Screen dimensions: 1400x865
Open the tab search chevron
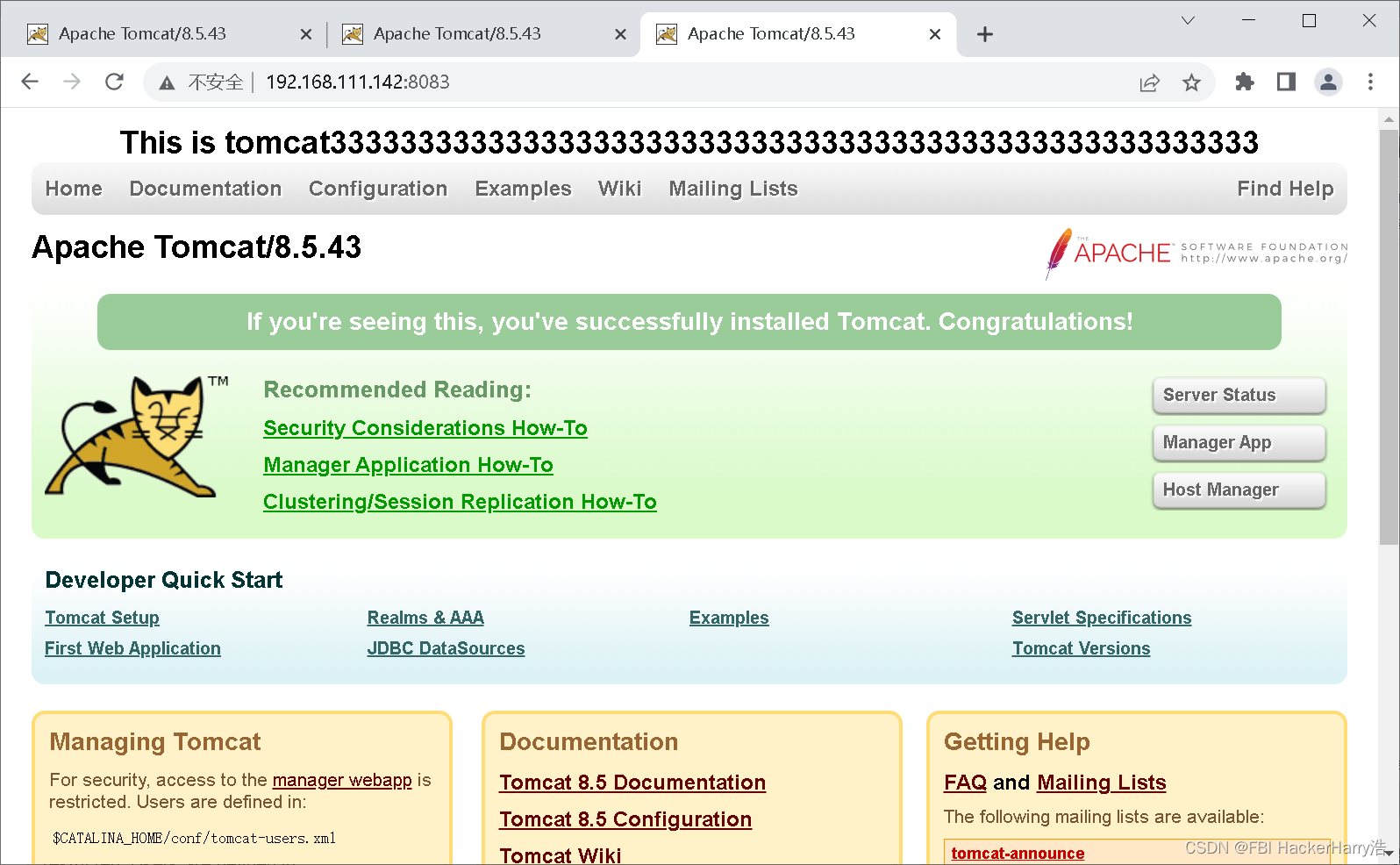pos(1188,20)
